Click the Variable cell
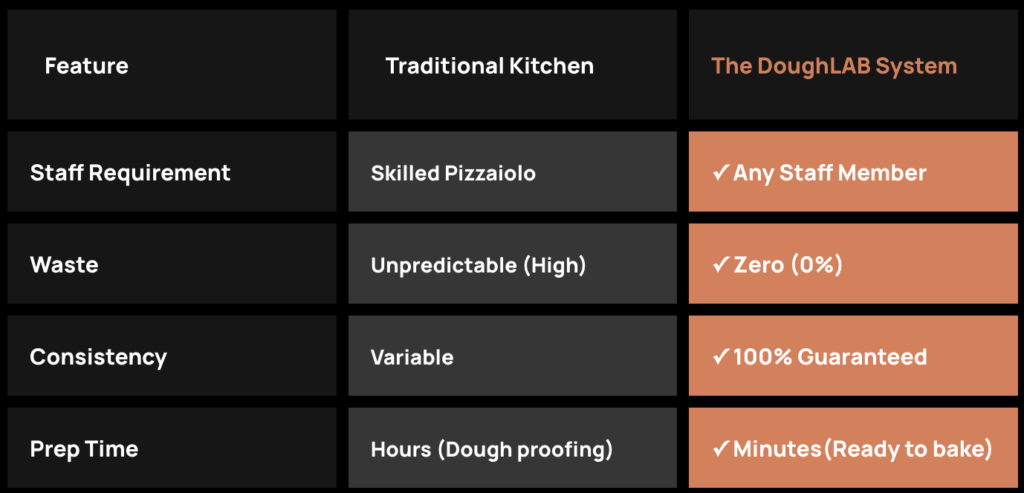Image resolution: width=1024 pixels, height=493 pixels. pyautogui.click(x=412, y=357)
